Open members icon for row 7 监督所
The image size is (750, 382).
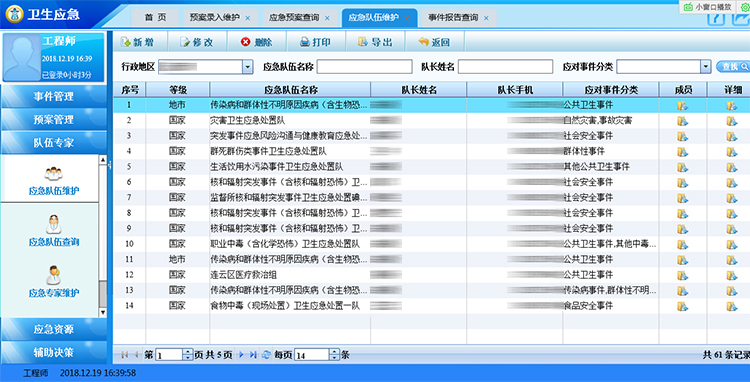coord(683,198)
